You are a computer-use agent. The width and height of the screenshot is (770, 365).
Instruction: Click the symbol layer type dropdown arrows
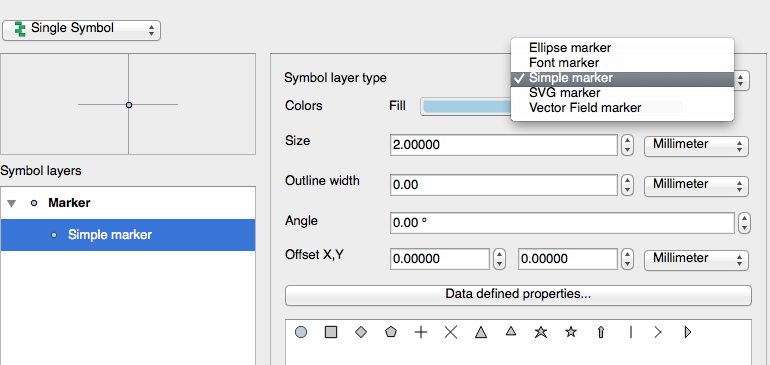coord(742,81)
